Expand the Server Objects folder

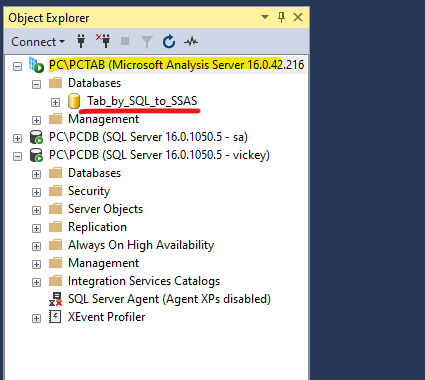click(36, 210)
